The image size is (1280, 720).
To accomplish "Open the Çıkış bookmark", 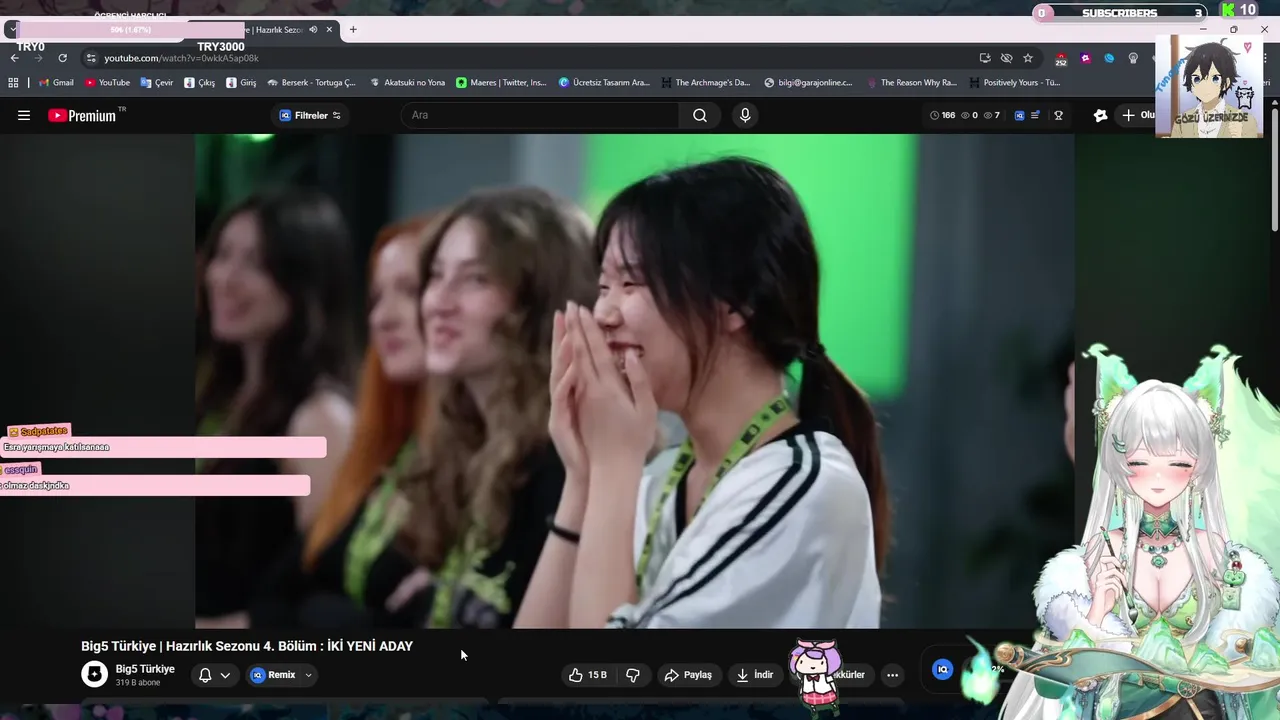I will 199,83.
